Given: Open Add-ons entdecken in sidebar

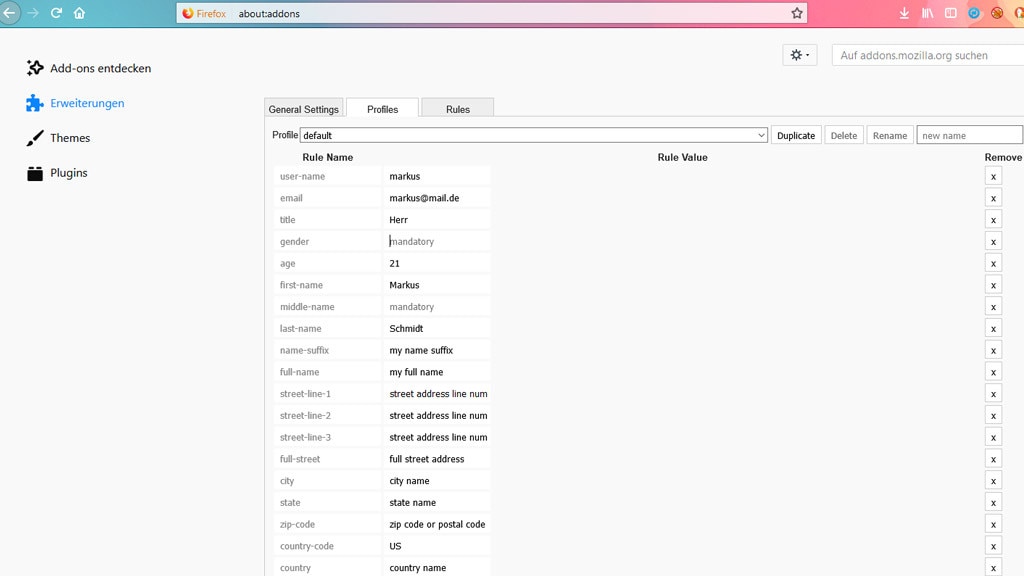Looking at the screenshot, I should (x=100, y=68).
